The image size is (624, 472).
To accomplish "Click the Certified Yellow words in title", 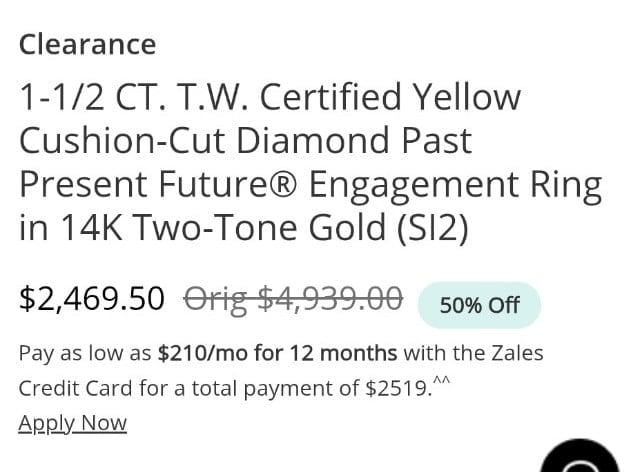I will (390, 97).
